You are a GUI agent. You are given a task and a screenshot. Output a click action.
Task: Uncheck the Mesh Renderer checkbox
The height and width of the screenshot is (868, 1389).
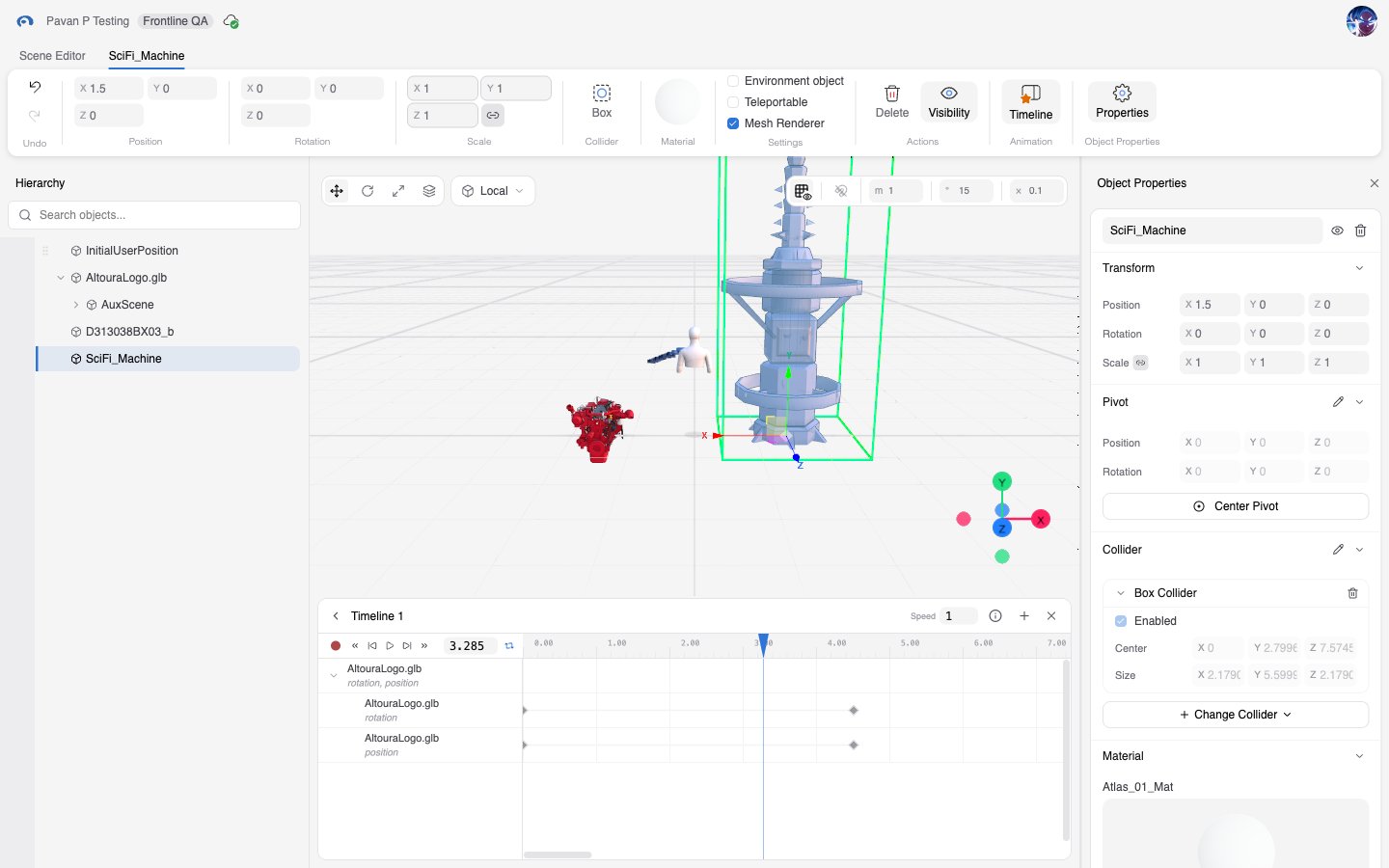tap(733, 123)
